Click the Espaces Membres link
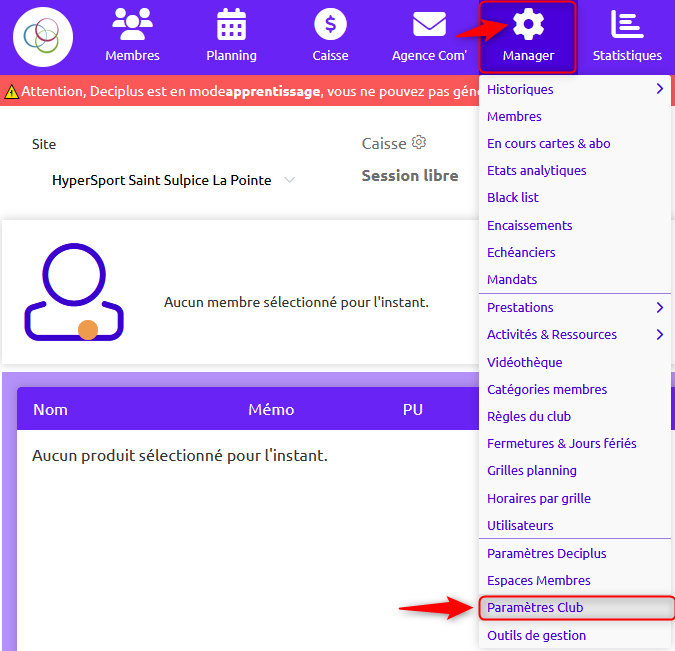 pos(538,580)
